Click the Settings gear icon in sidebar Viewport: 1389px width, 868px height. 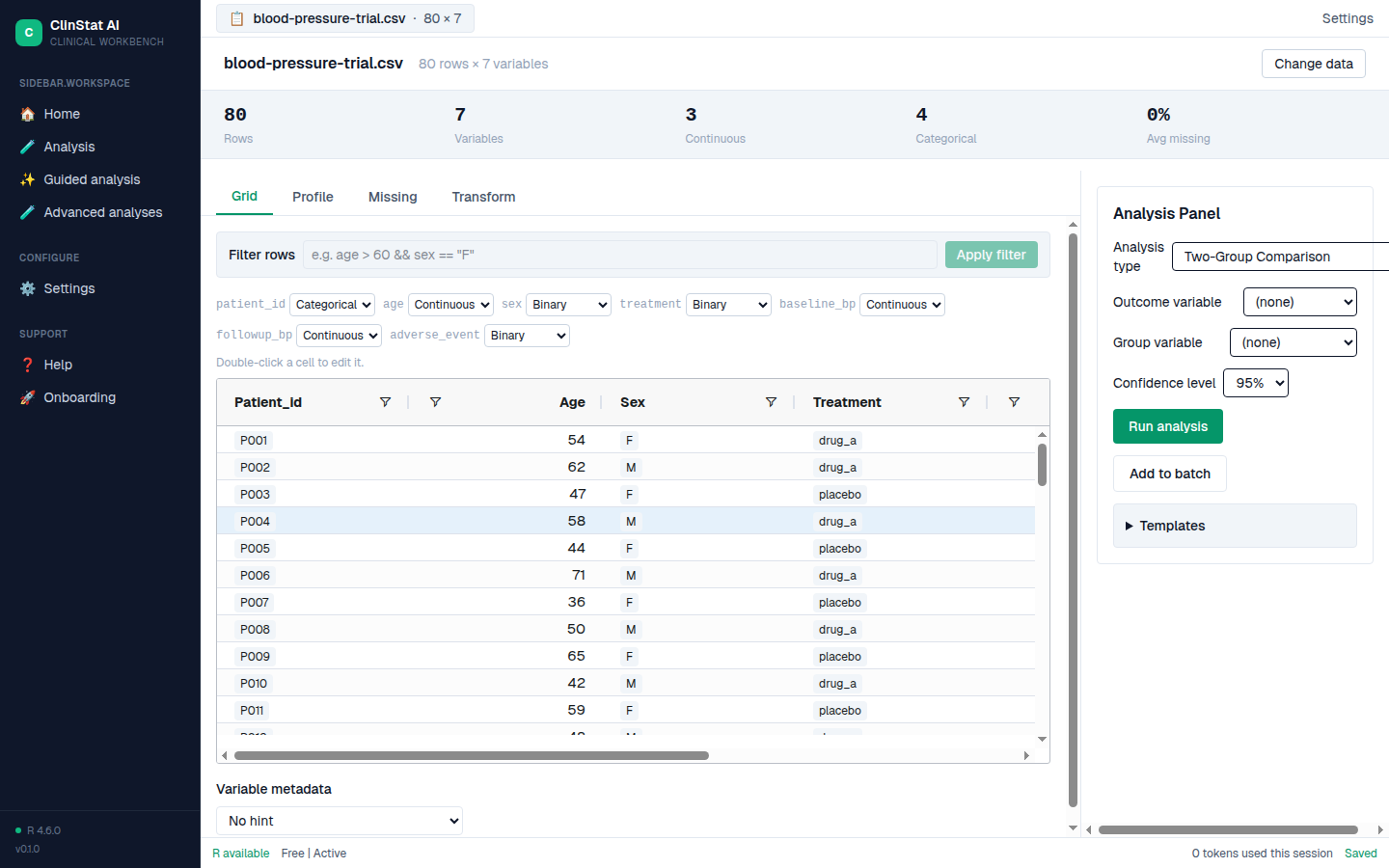pos(27,288)
